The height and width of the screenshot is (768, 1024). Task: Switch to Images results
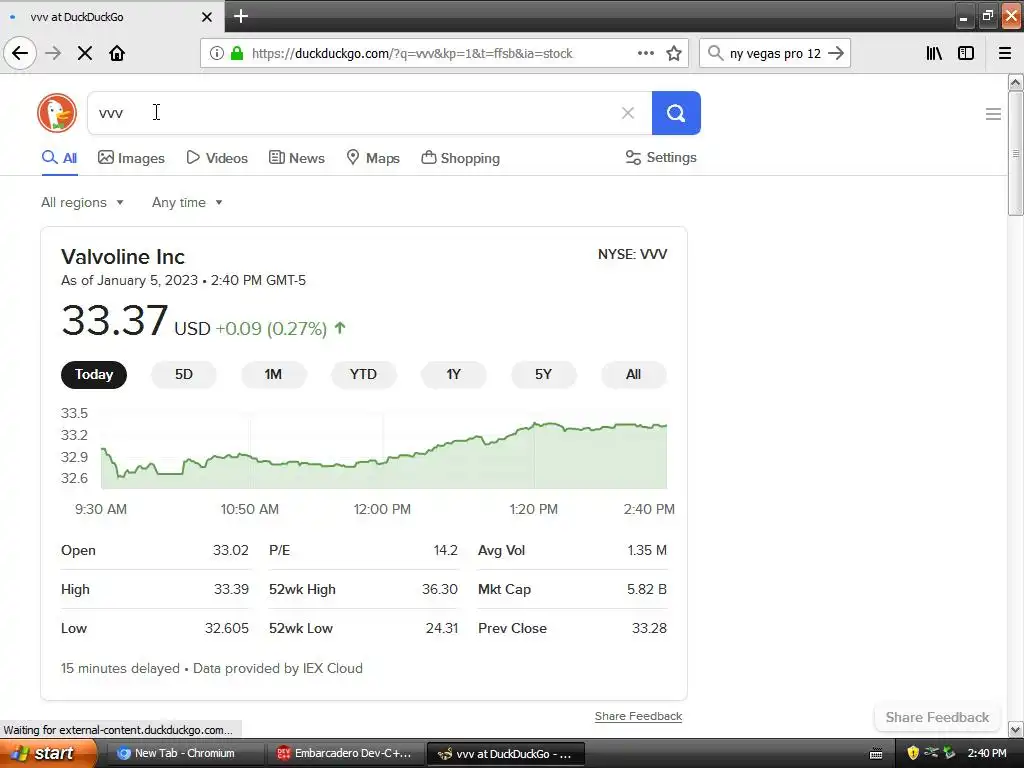tap(131, 157)
